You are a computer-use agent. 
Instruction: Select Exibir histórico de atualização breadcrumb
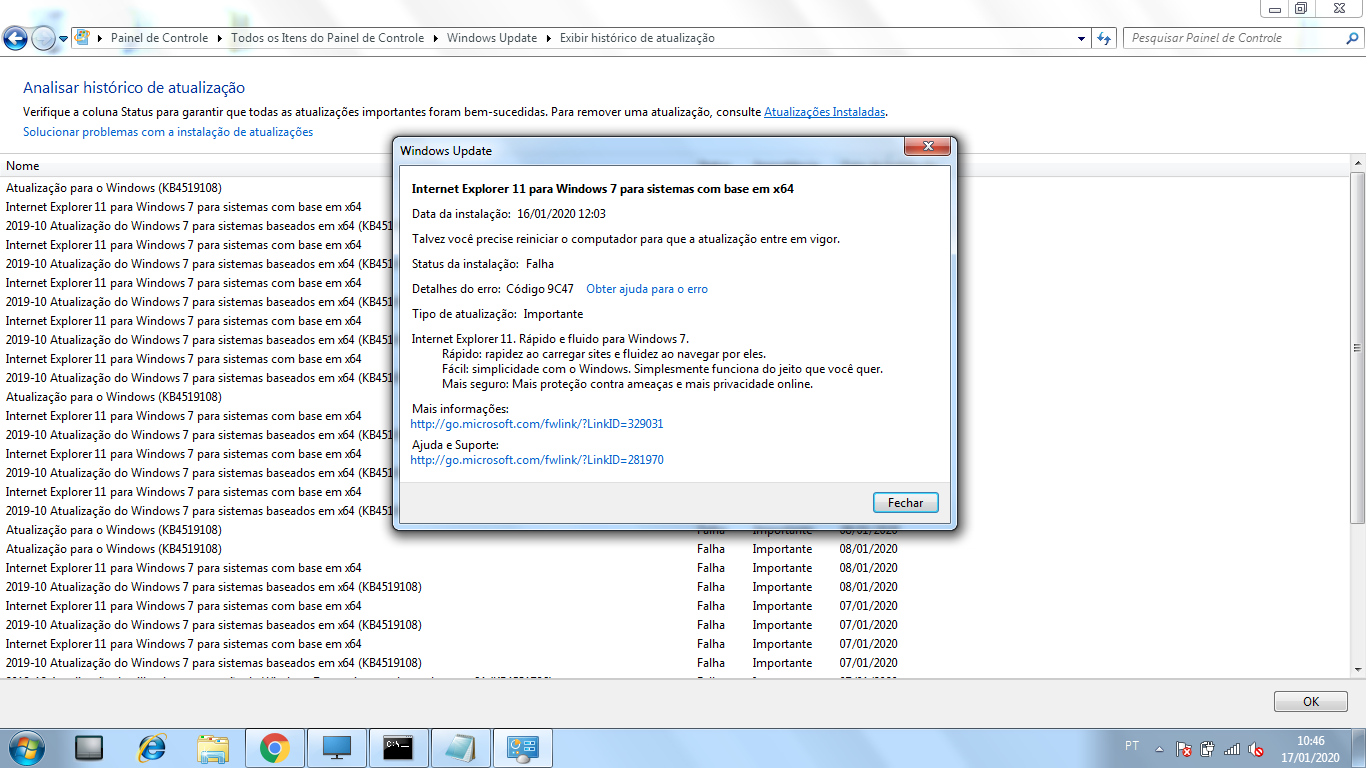pos(637,38)
